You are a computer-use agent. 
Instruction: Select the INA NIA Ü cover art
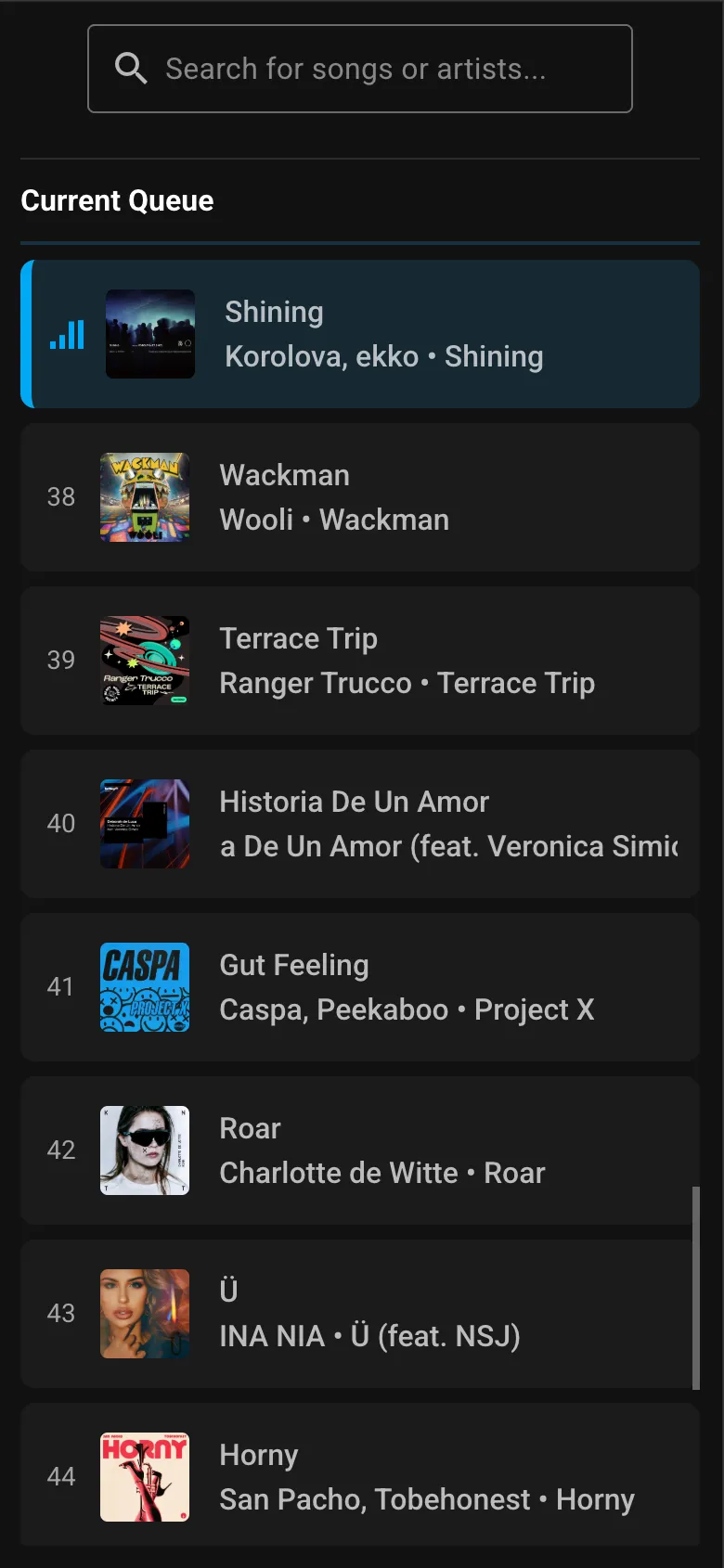tap(145, 1314)
